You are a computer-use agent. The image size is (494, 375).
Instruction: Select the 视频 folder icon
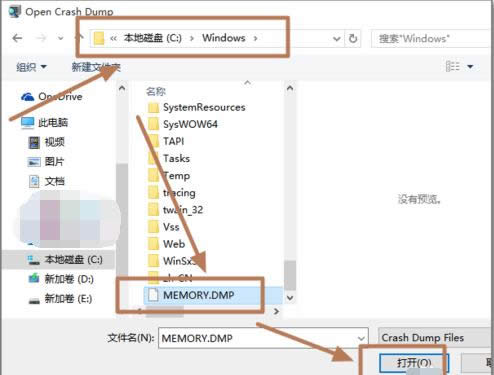point(34,142)
